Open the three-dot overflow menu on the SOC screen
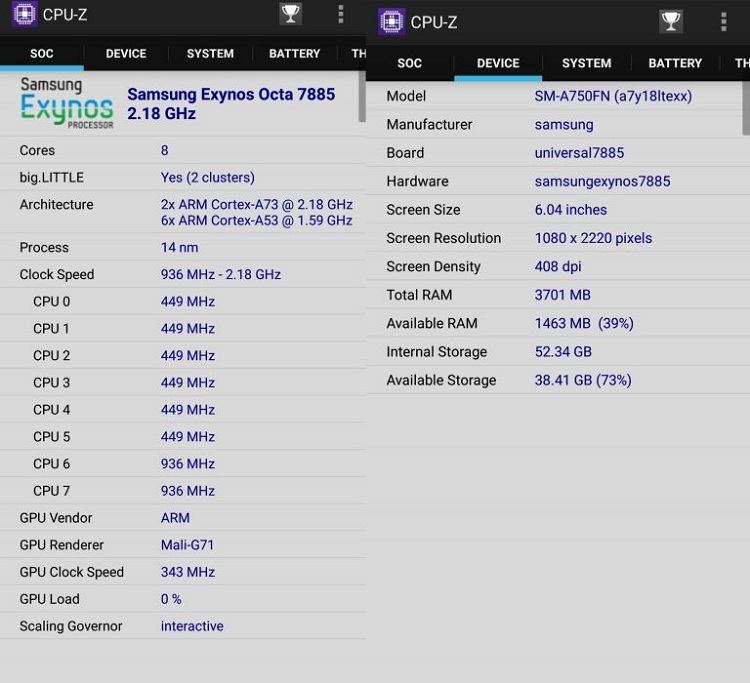The height and width of the screenshot is (683, 750). point(341,14)
